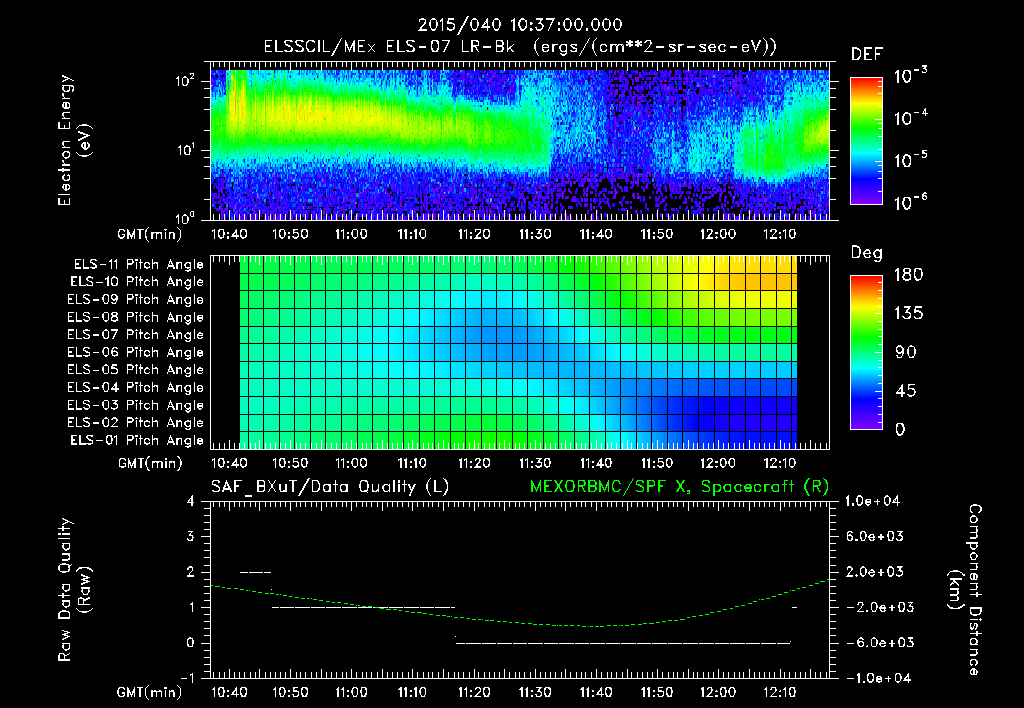Select the ELS-08 Pitch Angle row label
The image size is (1024, 708).
coord(136,317)
